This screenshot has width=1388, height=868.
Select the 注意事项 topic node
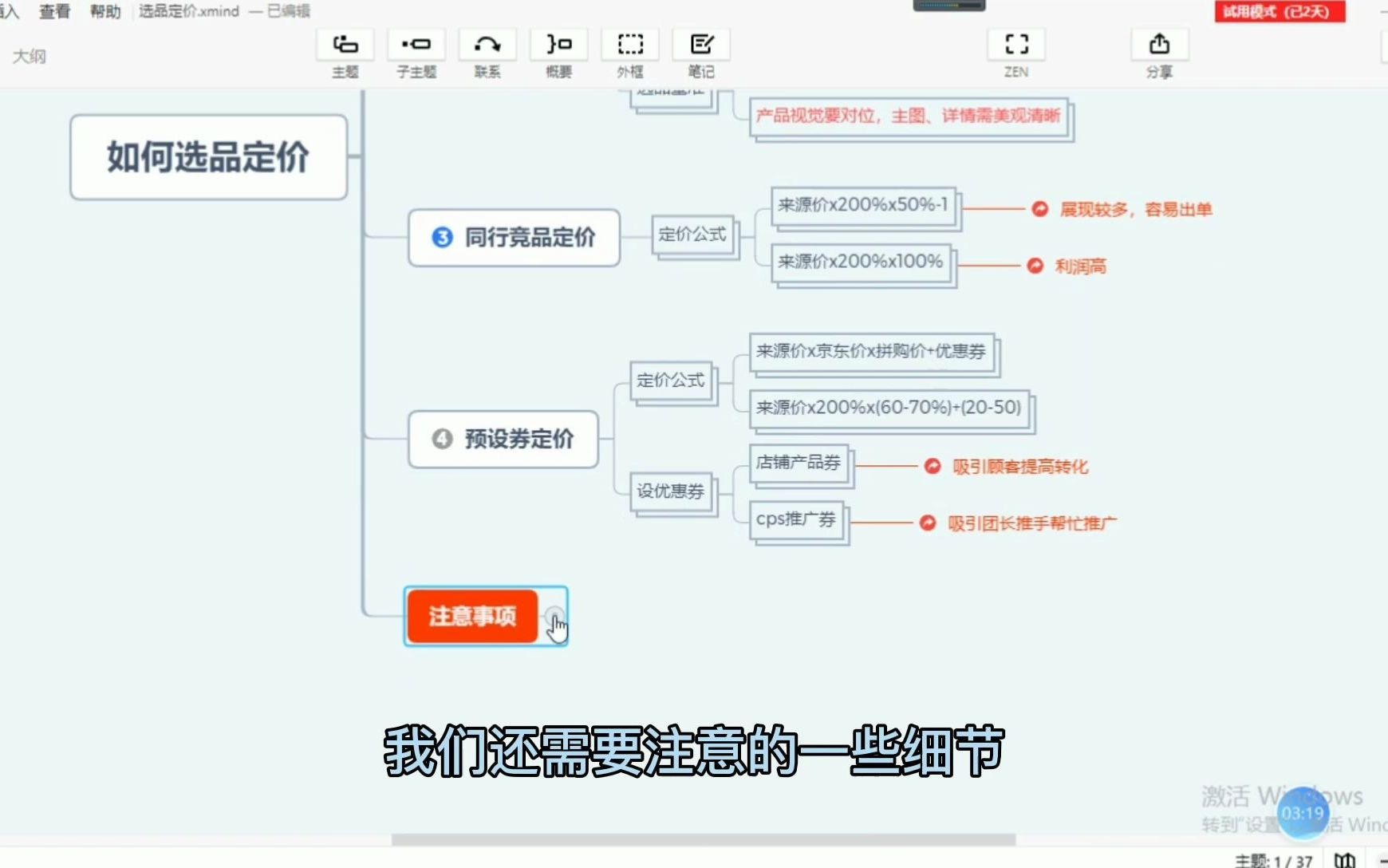(x=472, y=616)
